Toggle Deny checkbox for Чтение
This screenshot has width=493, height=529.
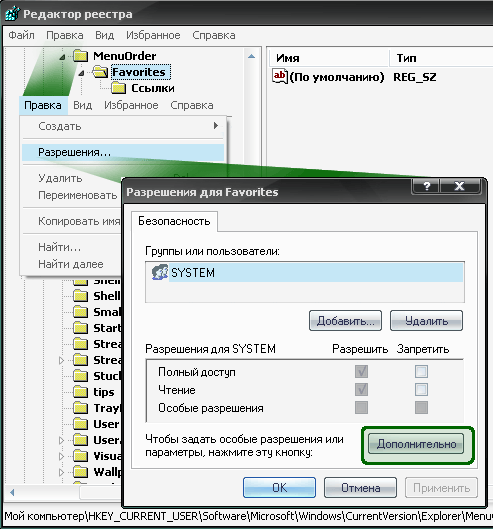(x=421, y=390)
